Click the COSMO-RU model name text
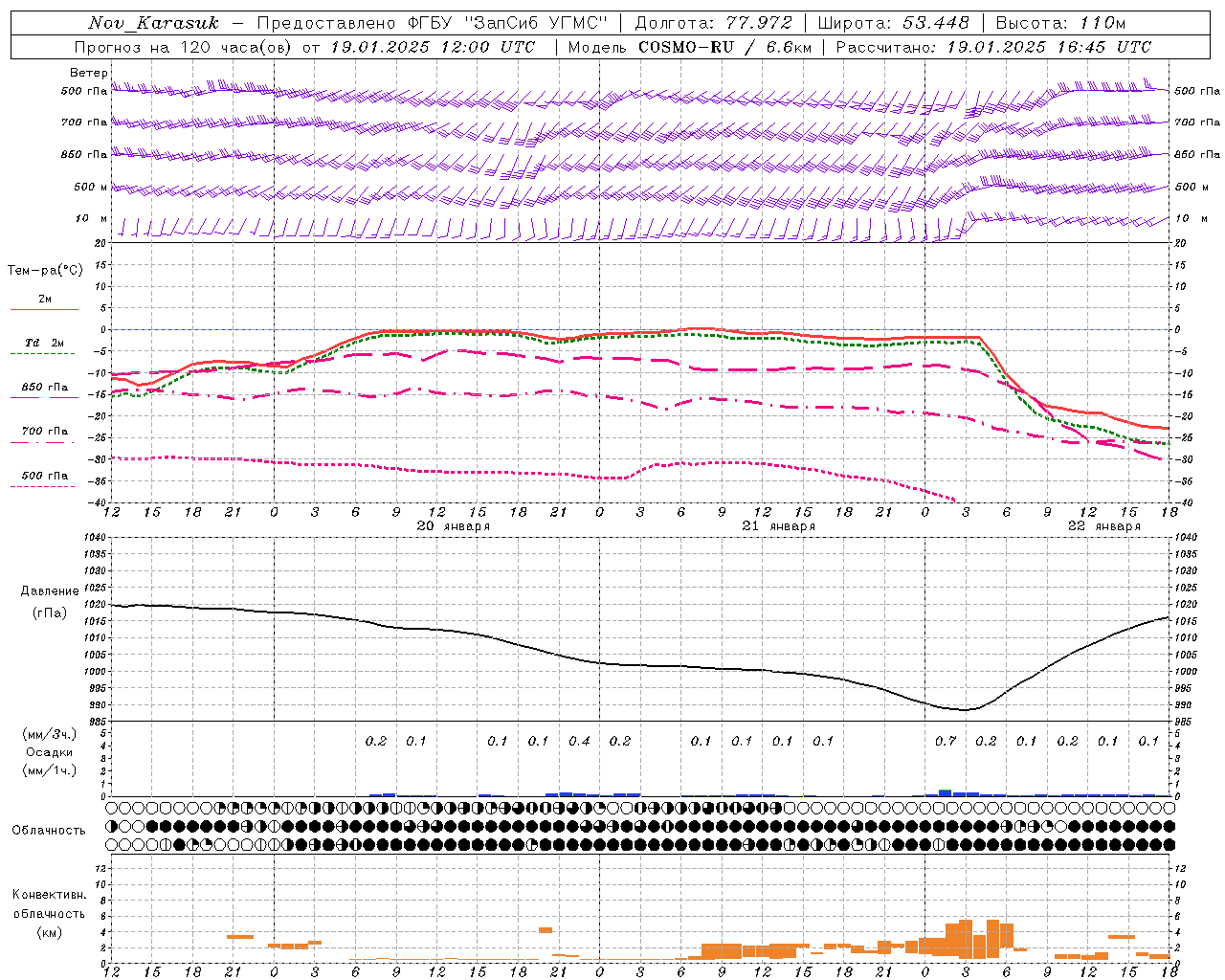The image size is (1225, 980). pyautogui.click(x=686, y=47)
